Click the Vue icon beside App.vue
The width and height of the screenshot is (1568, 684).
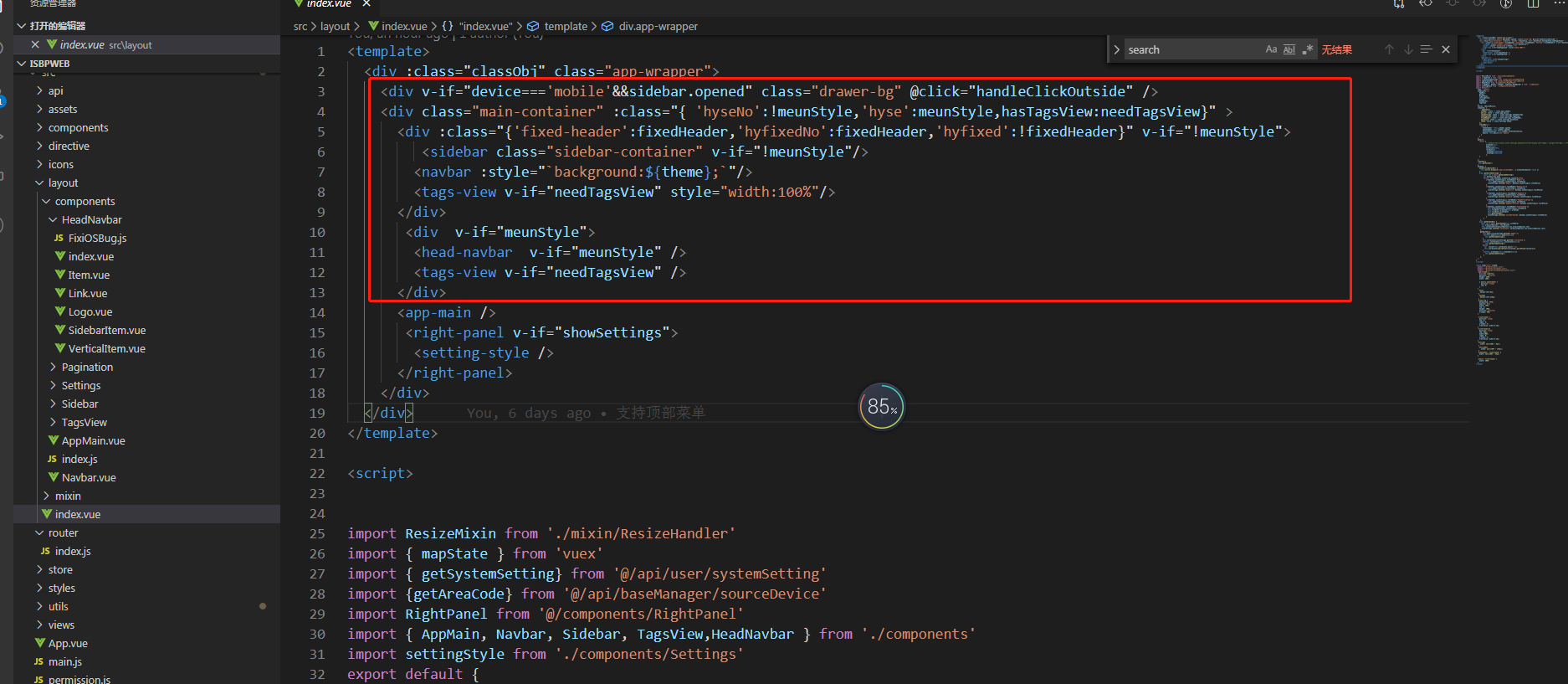pyautogui.click(x=39, y=643)
